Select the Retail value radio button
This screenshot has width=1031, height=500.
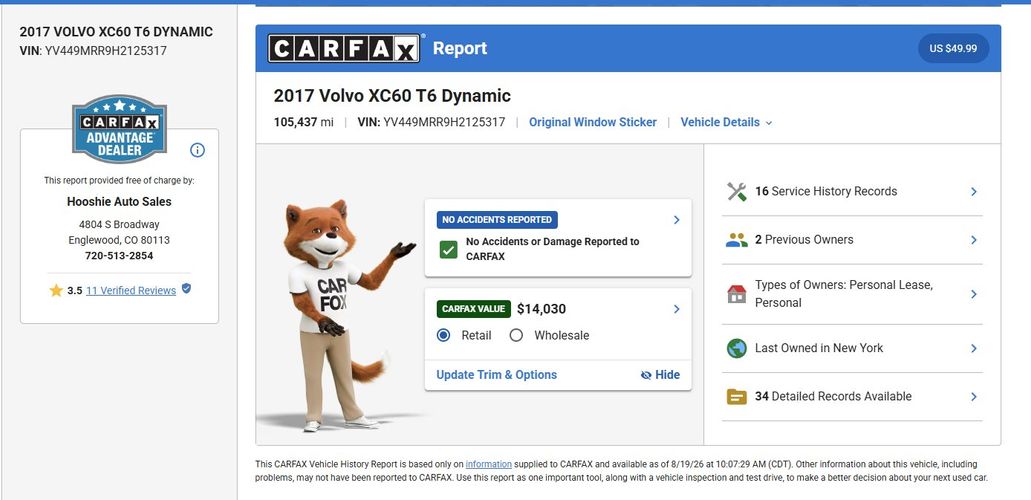[444, 336]
